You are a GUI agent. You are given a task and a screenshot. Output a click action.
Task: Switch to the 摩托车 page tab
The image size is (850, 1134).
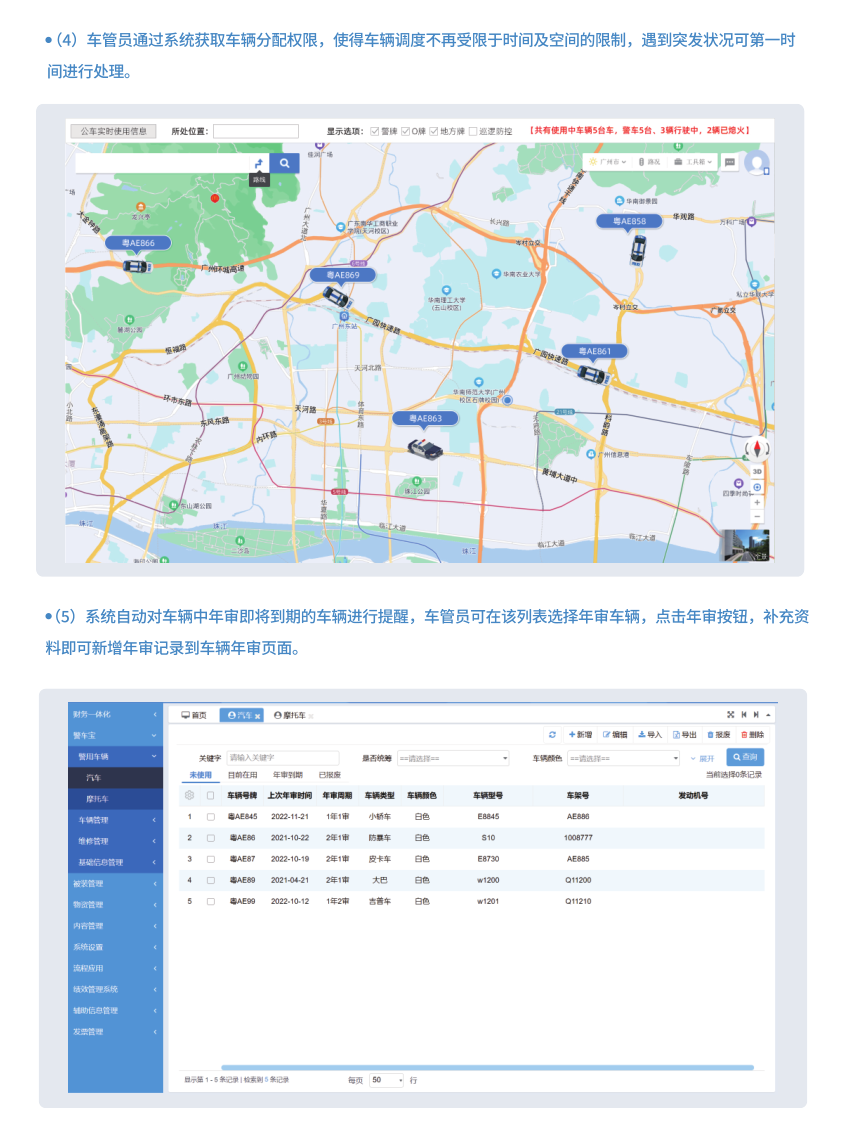point(293,716)
